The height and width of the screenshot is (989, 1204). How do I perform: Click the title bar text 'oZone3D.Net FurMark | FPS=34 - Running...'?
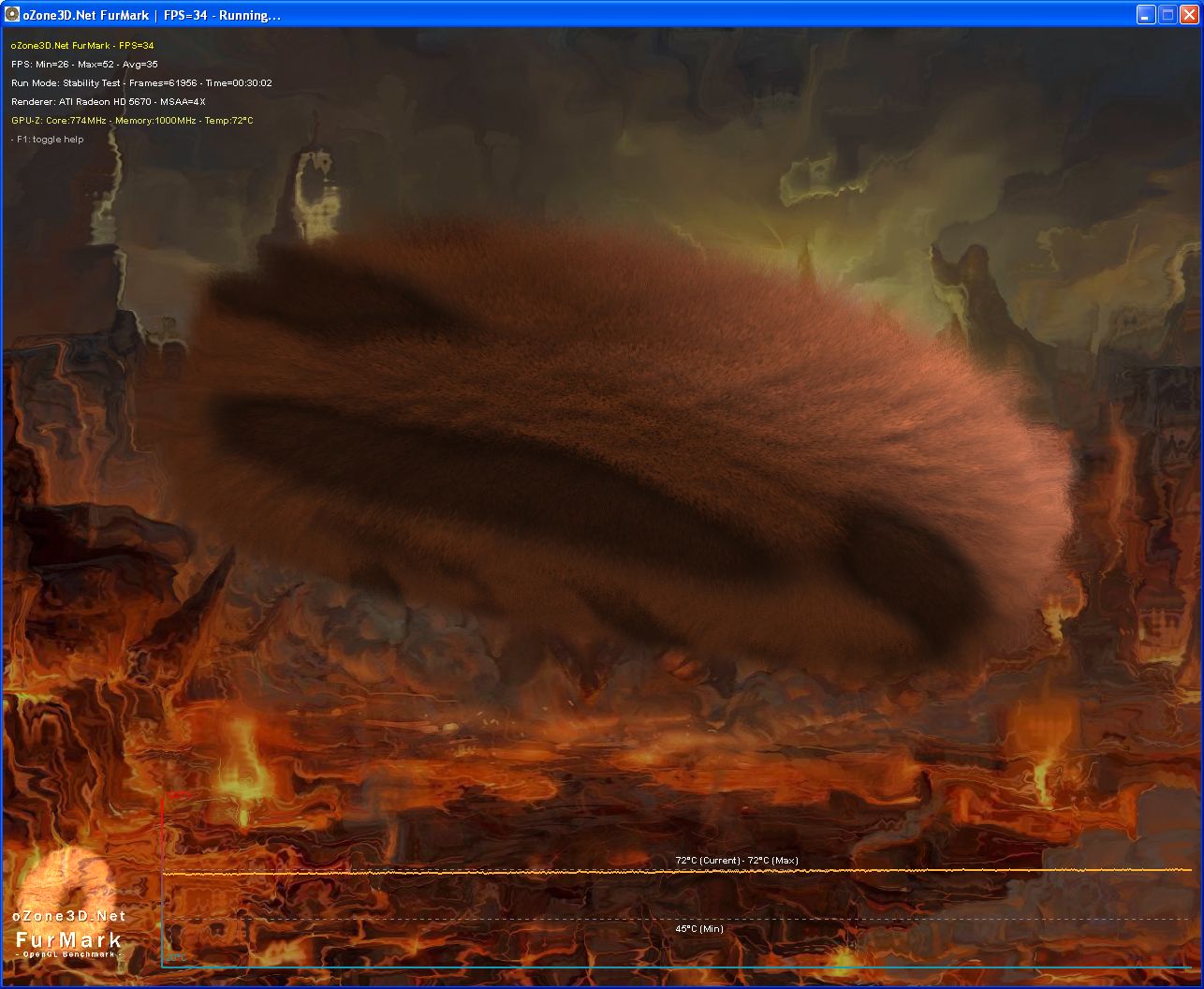(152, 15)
